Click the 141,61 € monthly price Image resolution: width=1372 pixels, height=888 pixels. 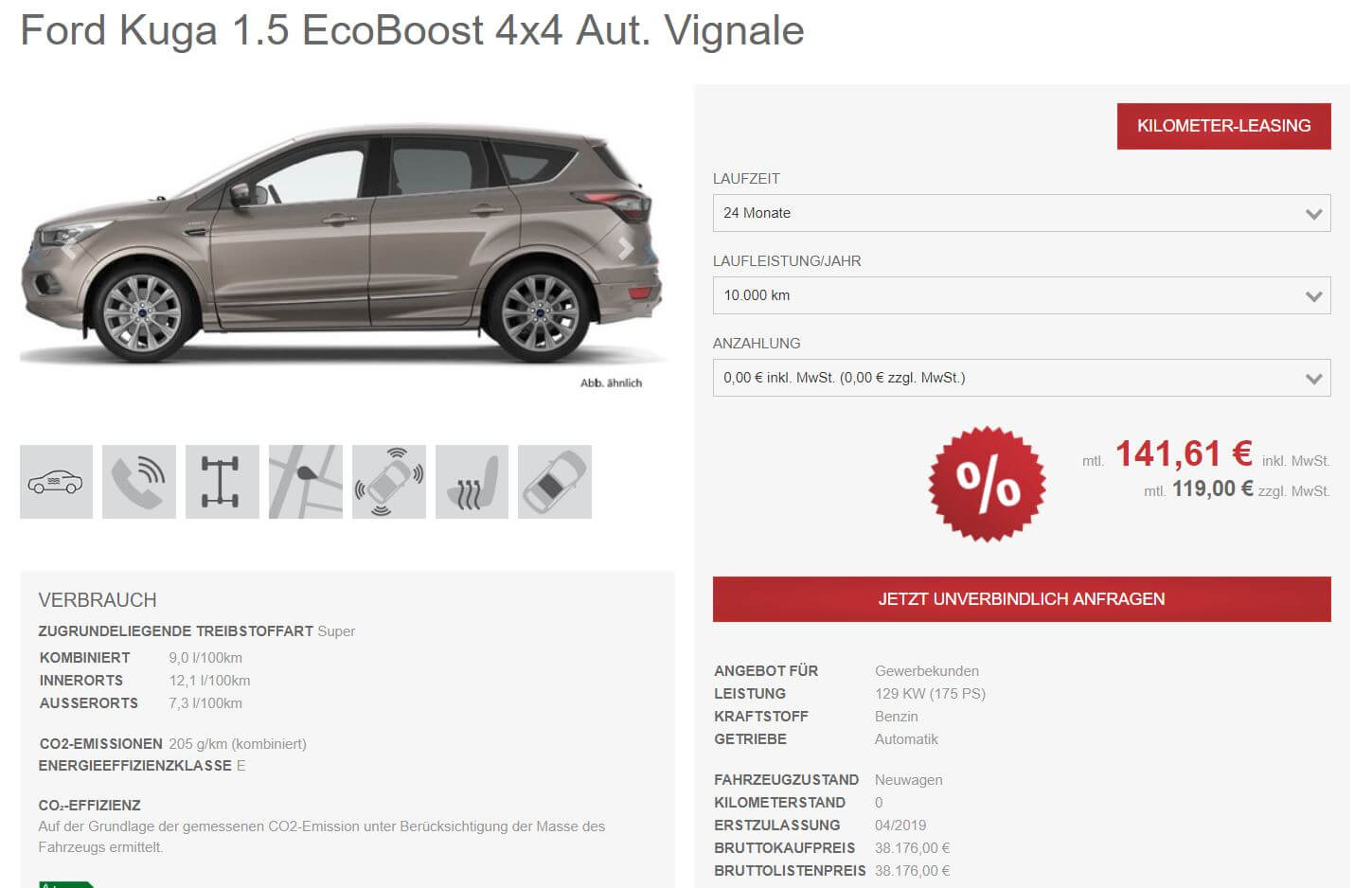click(1184, 454)
